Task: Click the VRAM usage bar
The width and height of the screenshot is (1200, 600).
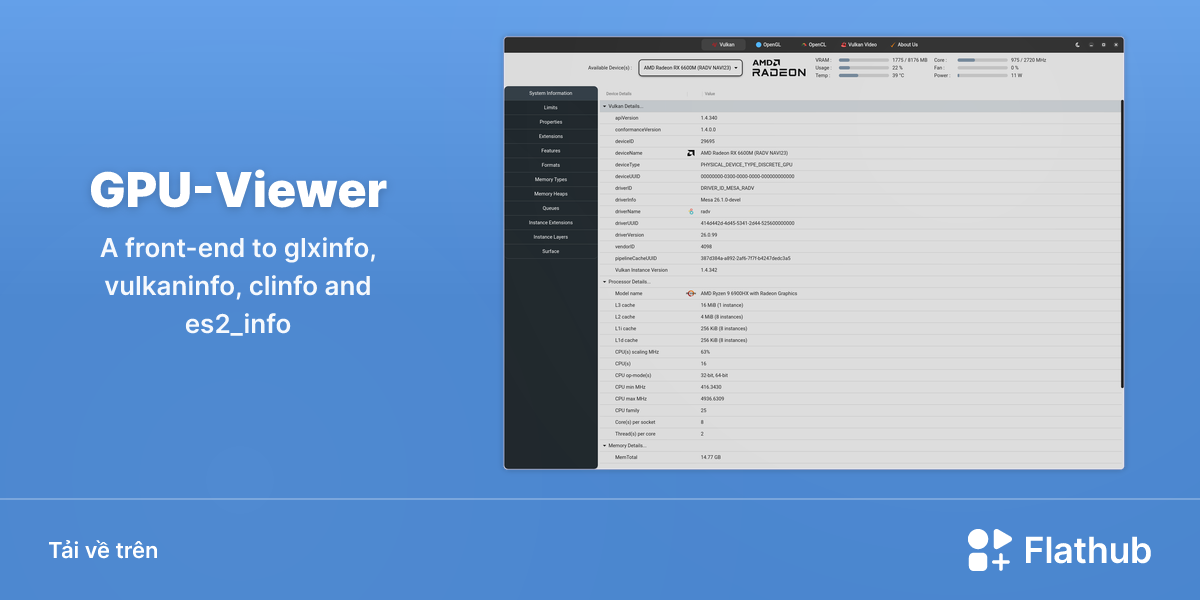Action: coord(863,60)
